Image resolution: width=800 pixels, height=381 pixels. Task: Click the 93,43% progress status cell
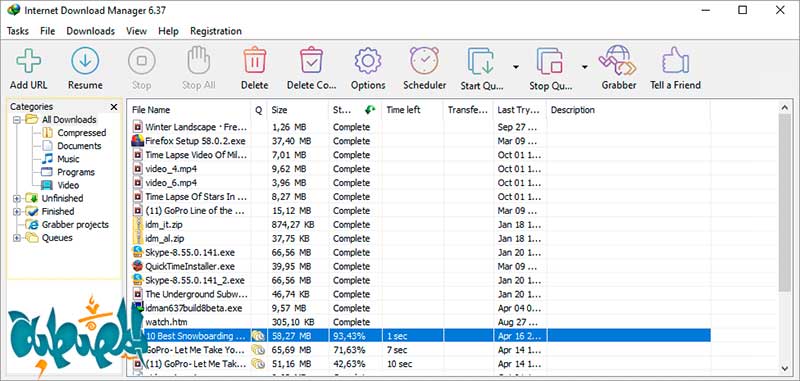coord(356,336)
